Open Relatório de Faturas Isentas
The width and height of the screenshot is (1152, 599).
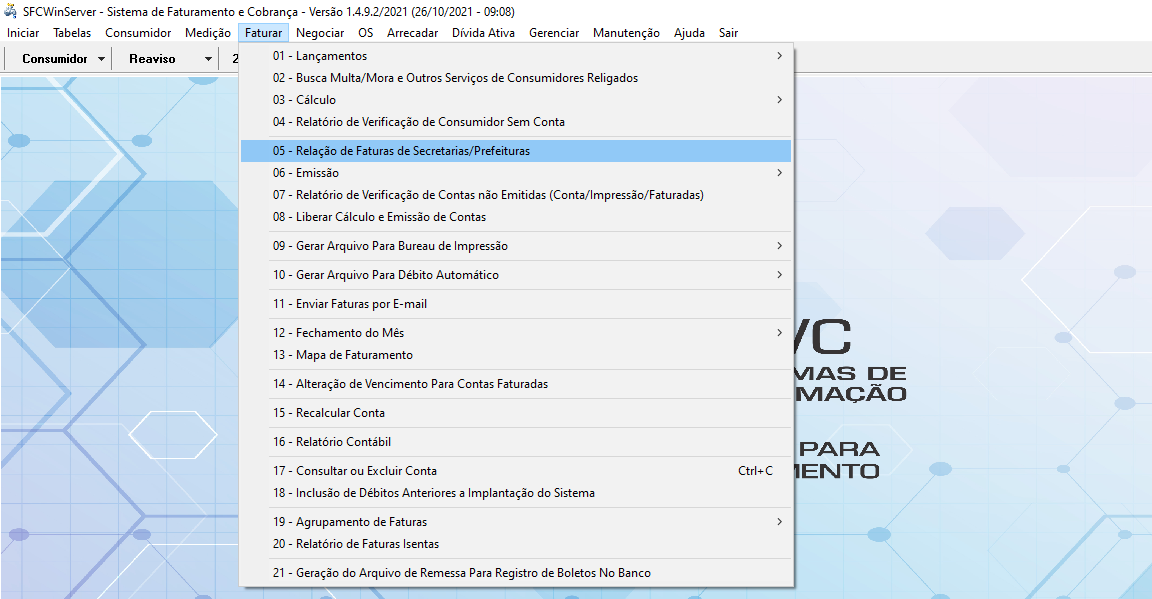pos(356,544)
